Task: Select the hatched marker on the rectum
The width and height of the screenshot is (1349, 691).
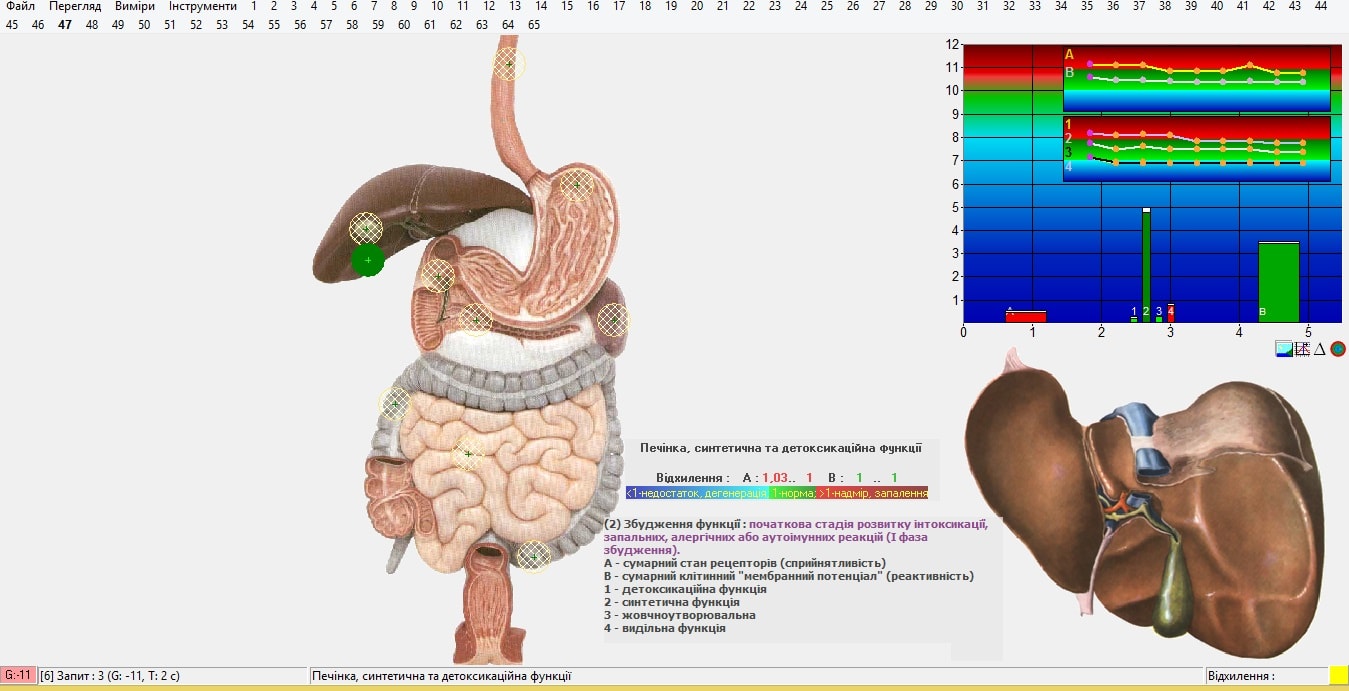Action: pyautogui.click(x=534, y=557)
